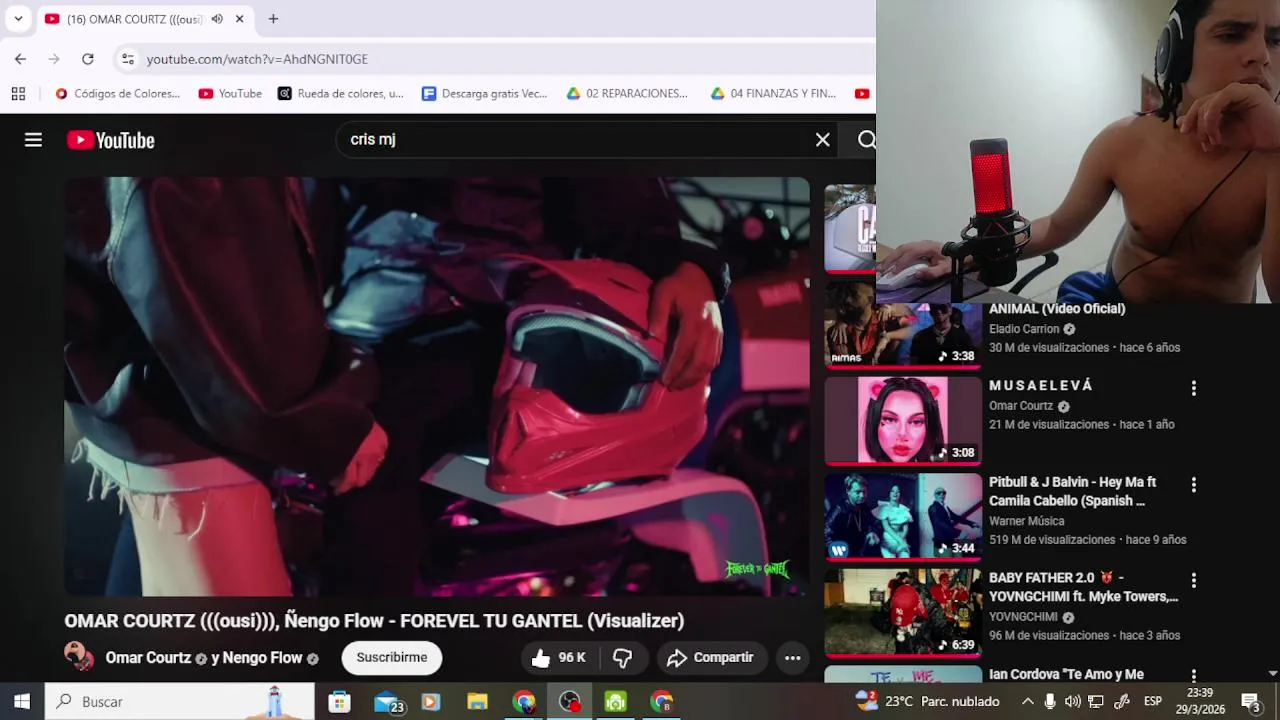Open options menu for Ian Cordova video
Viewport: 1280px width, 720px height.
(x=1193, y=676)
